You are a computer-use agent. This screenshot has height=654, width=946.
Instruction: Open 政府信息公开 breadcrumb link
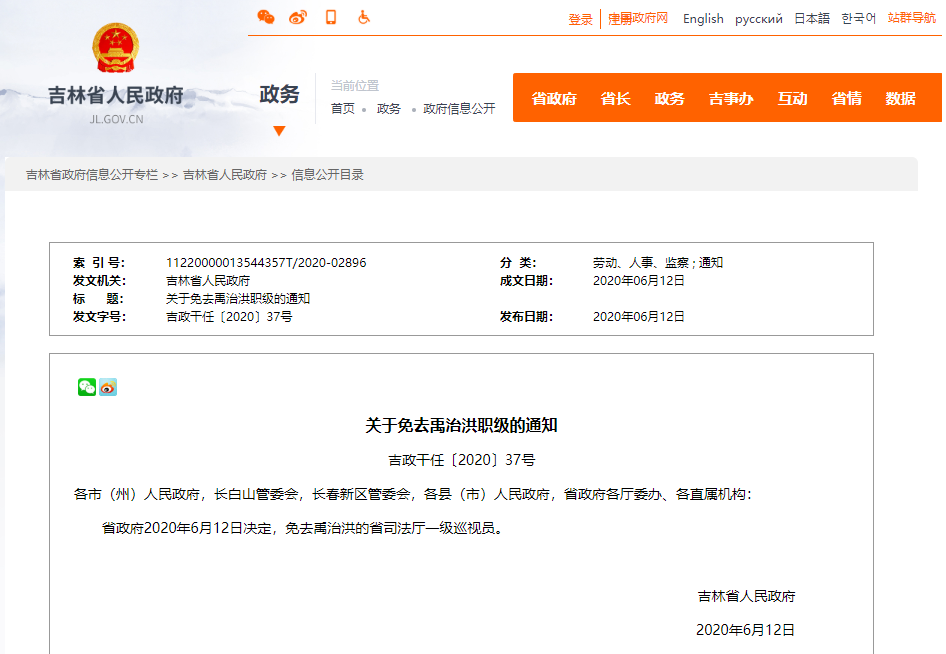click(x=459, y=109)
